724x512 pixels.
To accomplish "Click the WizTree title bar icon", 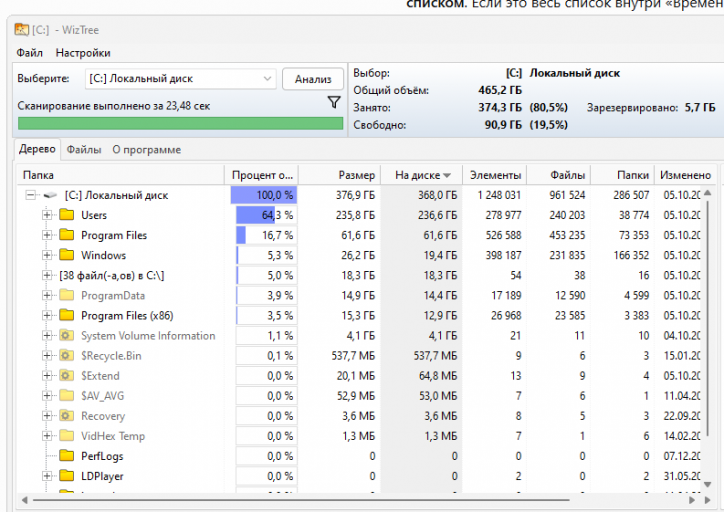I will point(22,30).
